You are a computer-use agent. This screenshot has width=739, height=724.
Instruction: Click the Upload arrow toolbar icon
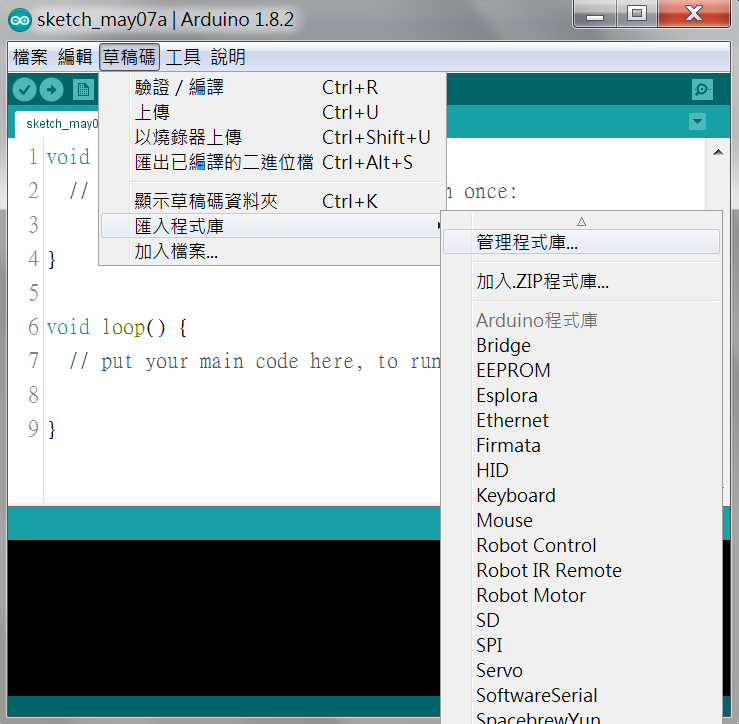(51, 90)
